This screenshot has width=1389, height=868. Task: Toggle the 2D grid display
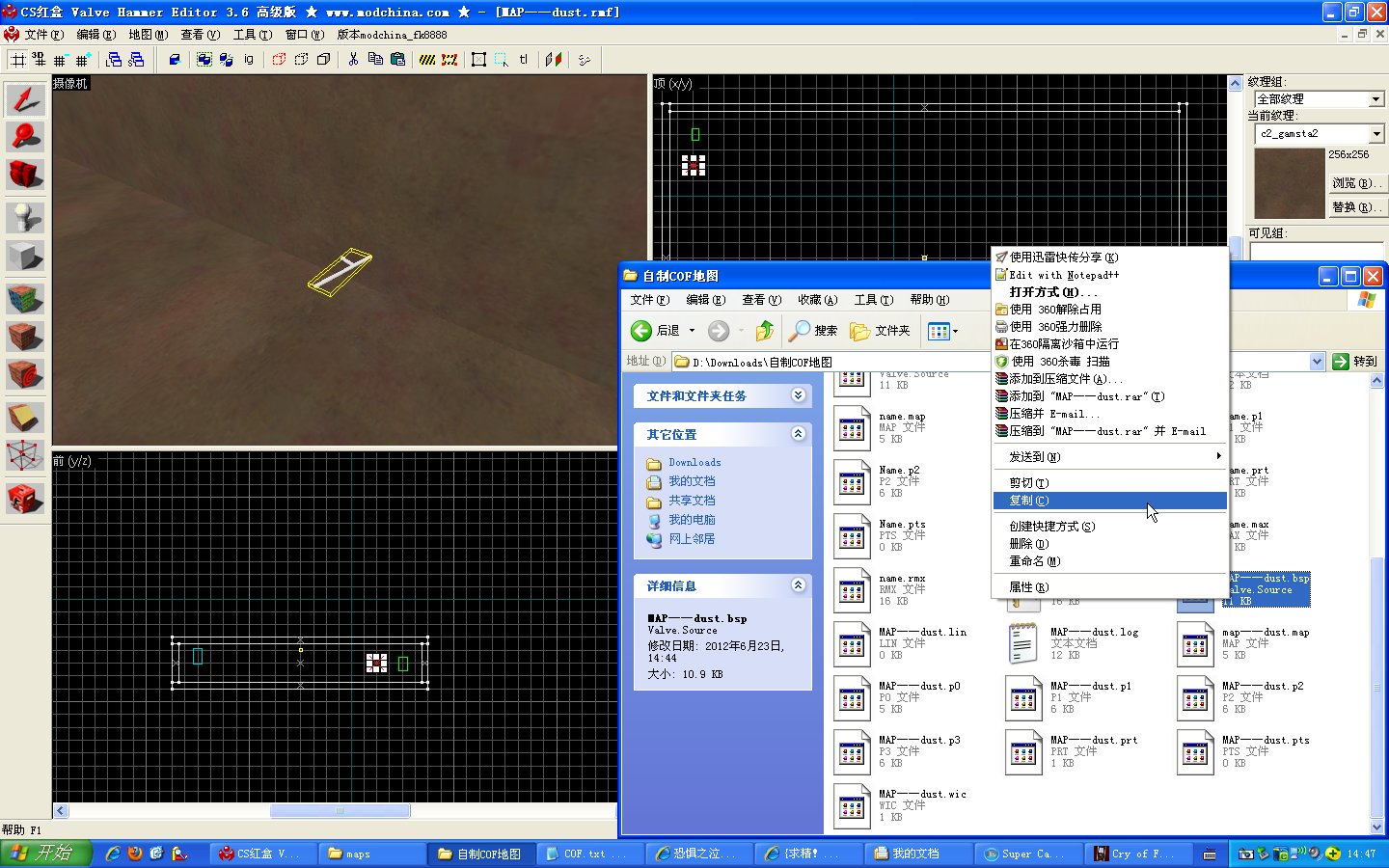coord(17,60)
